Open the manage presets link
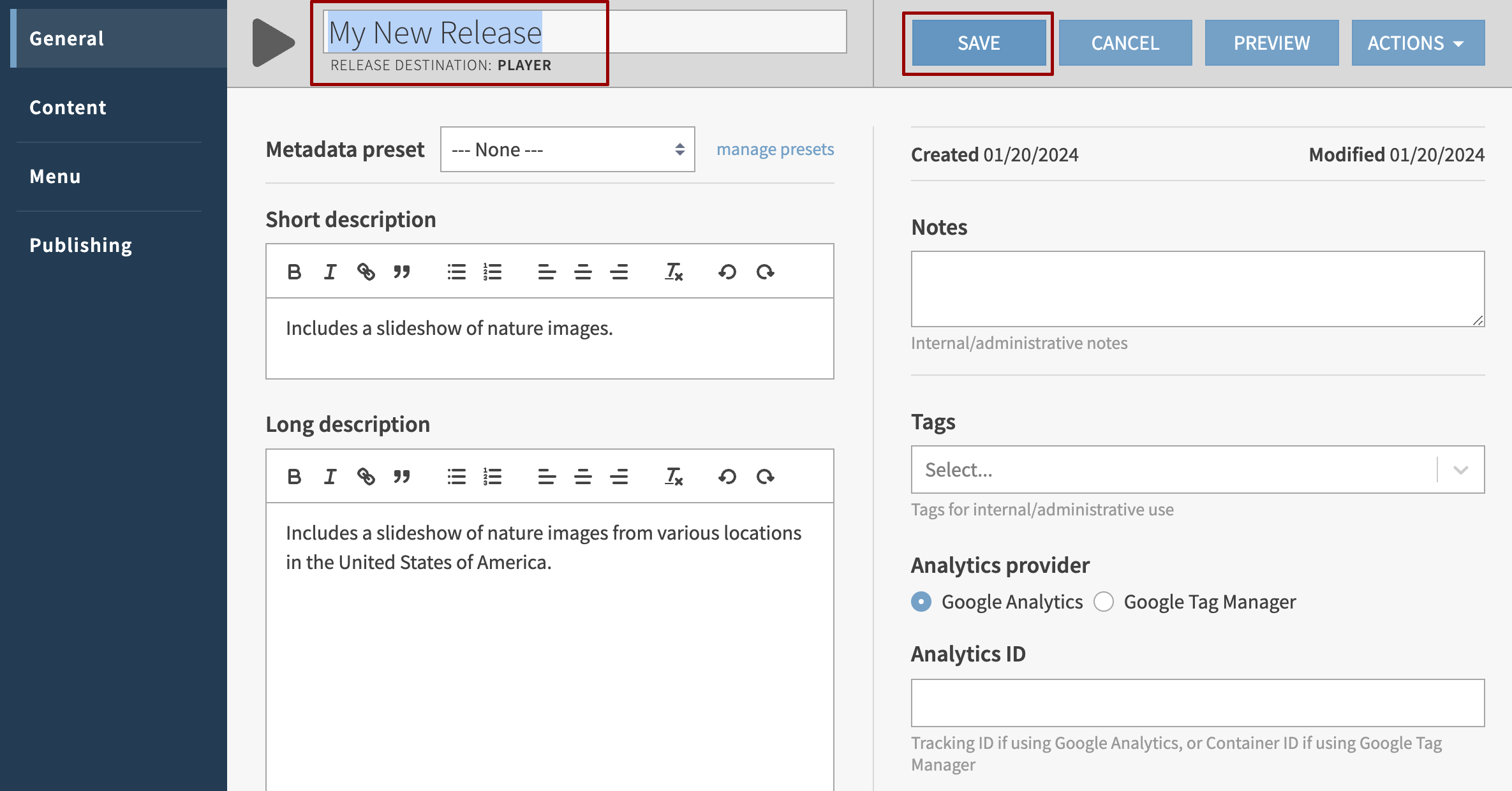1512x791 pixels. 775,149
